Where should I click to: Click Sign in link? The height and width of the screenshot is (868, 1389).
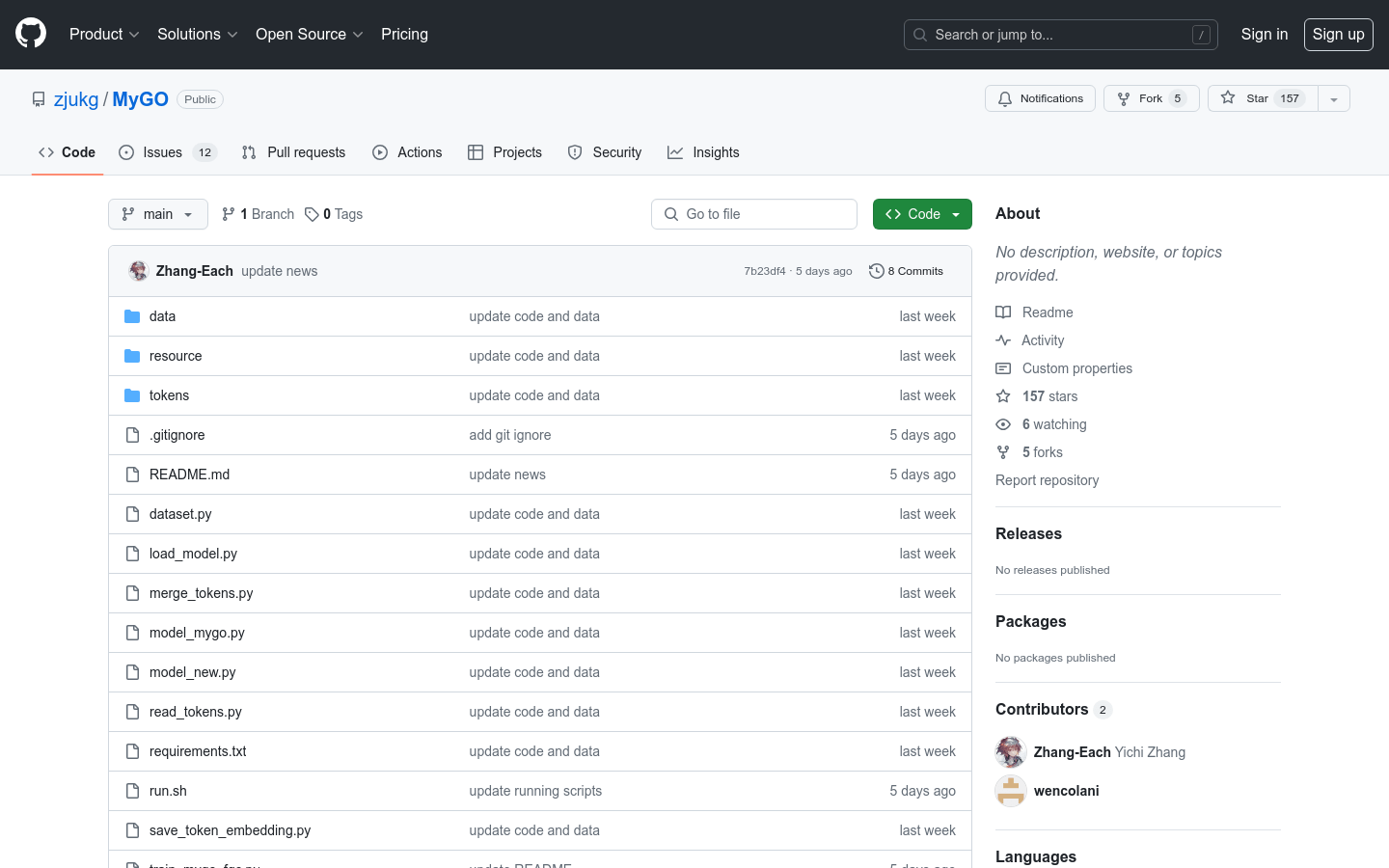pos(1264,34)
